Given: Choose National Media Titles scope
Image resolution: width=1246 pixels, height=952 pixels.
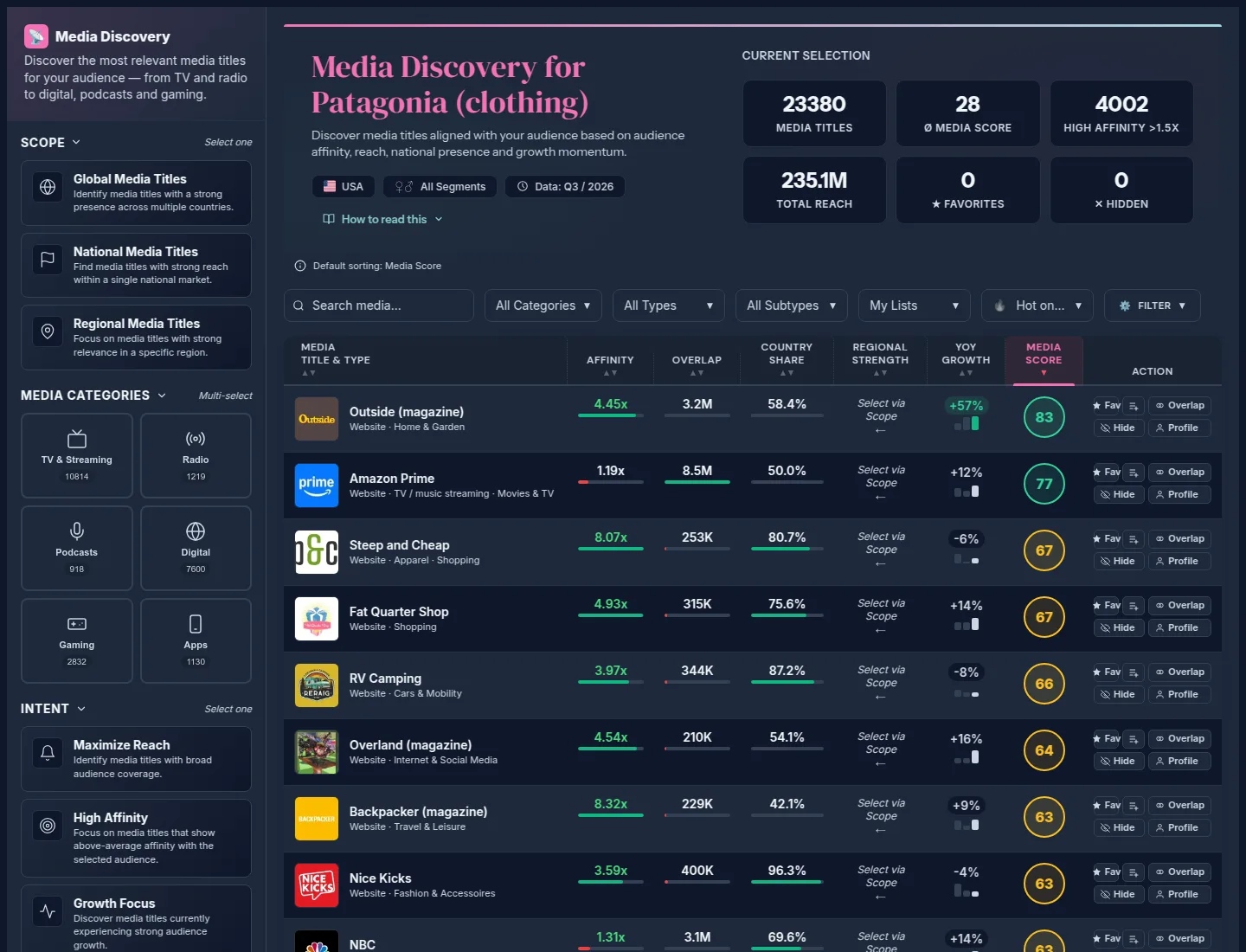Looking at the screenshot, I should pos(136,265).
